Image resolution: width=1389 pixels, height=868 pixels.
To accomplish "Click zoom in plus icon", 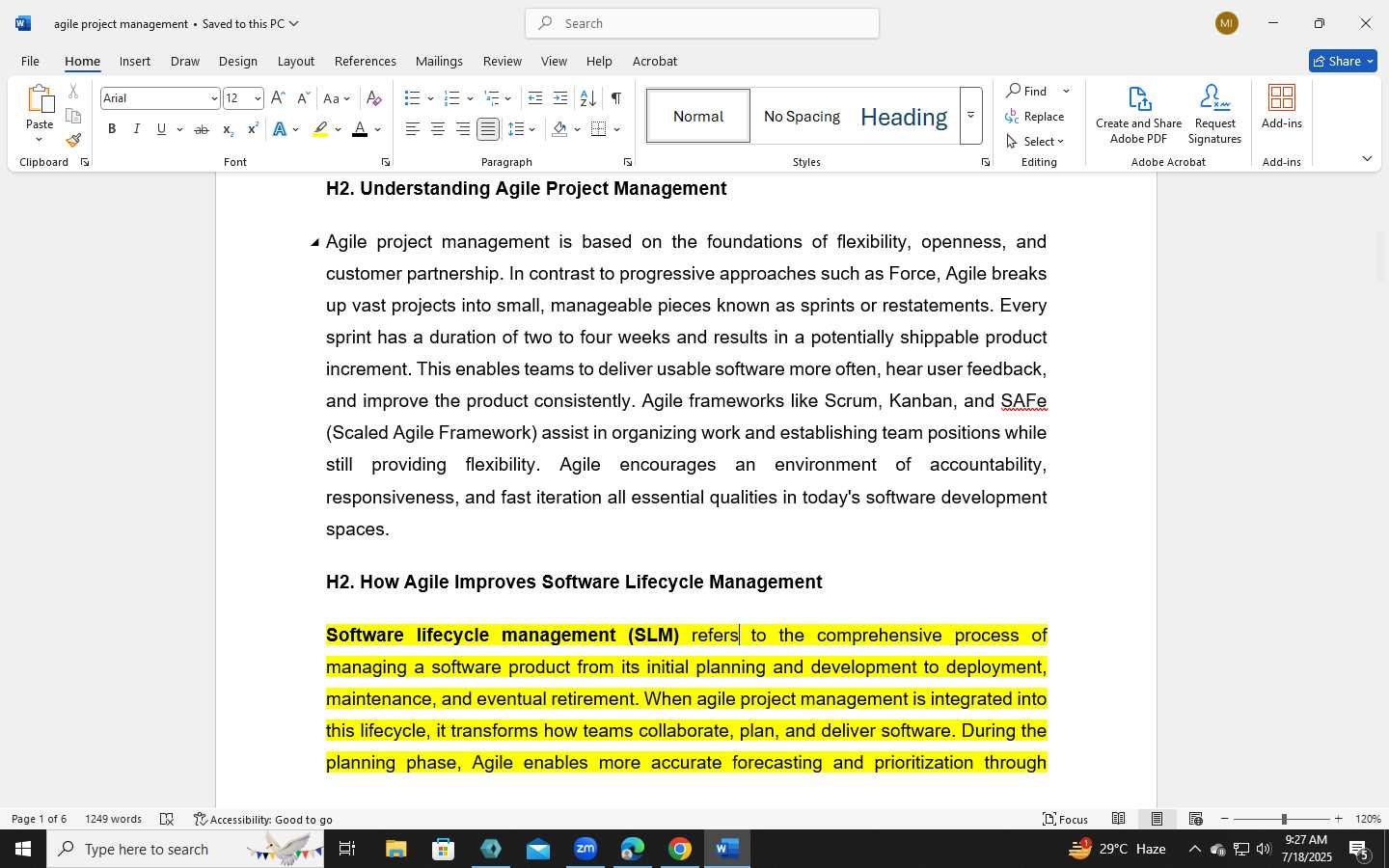I will (1338, 819).
